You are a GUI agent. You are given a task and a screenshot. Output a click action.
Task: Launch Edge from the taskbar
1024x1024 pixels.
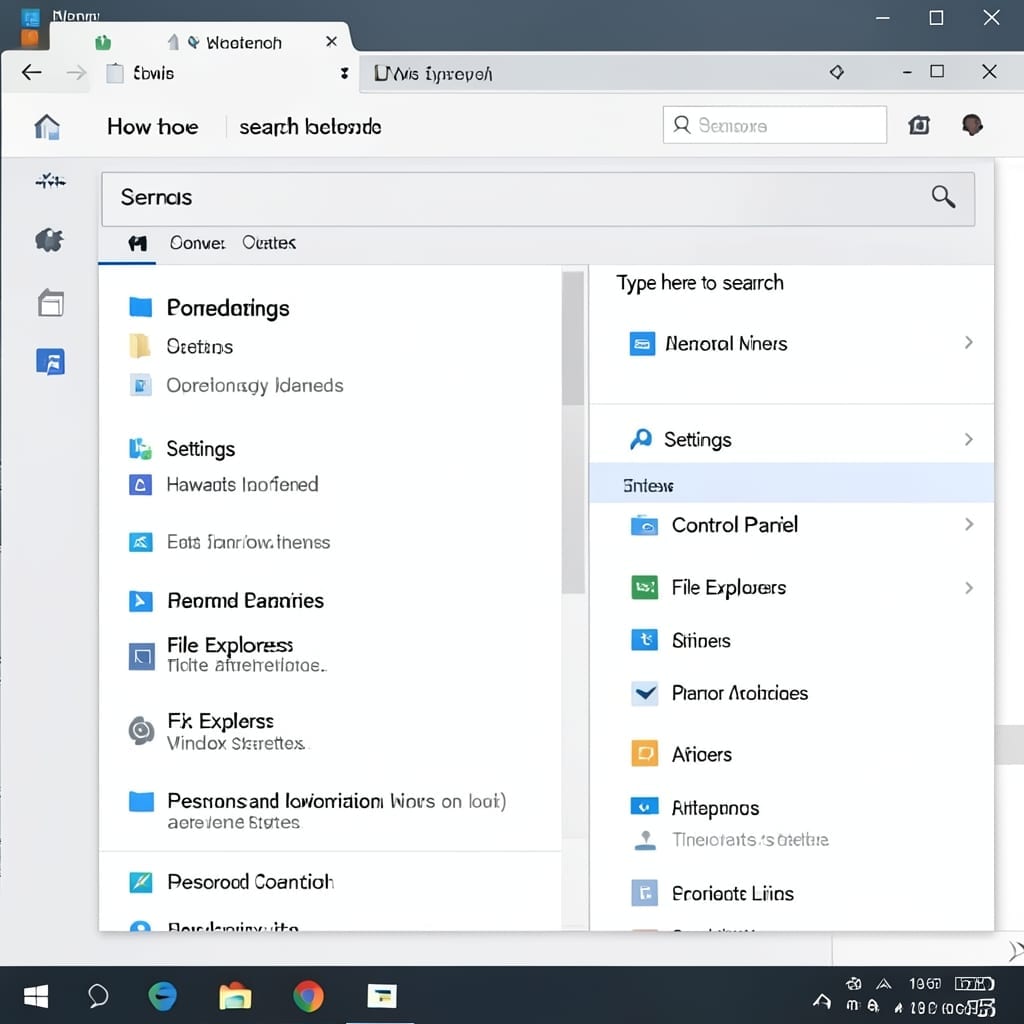pyautogui.click(x=162, y=996)
